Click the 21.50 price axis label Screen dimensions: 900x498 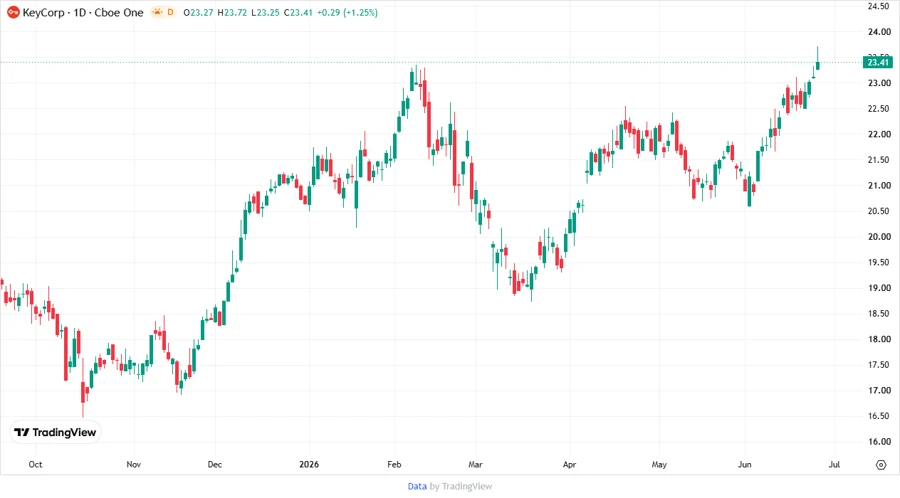coord(879,160)
